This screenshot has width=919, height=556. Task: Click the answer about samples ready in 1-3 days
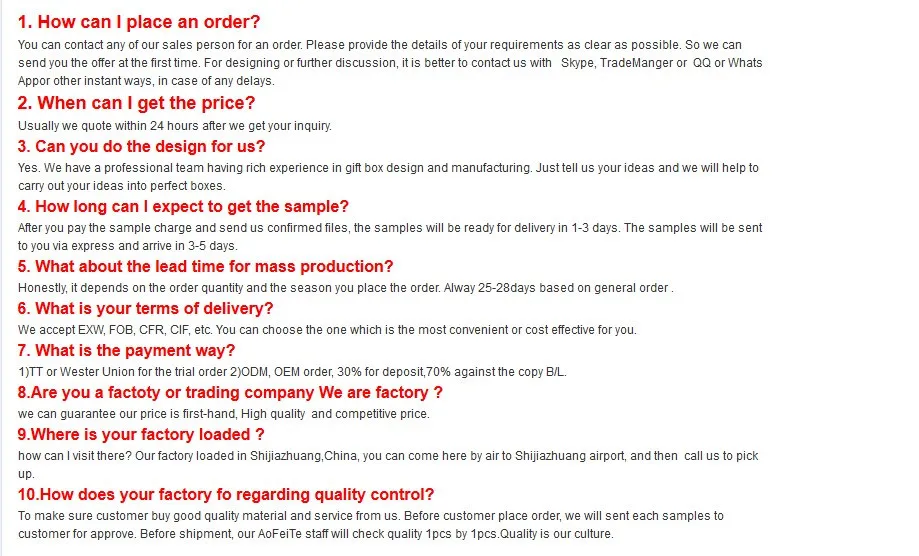click(x=390, y=236)
